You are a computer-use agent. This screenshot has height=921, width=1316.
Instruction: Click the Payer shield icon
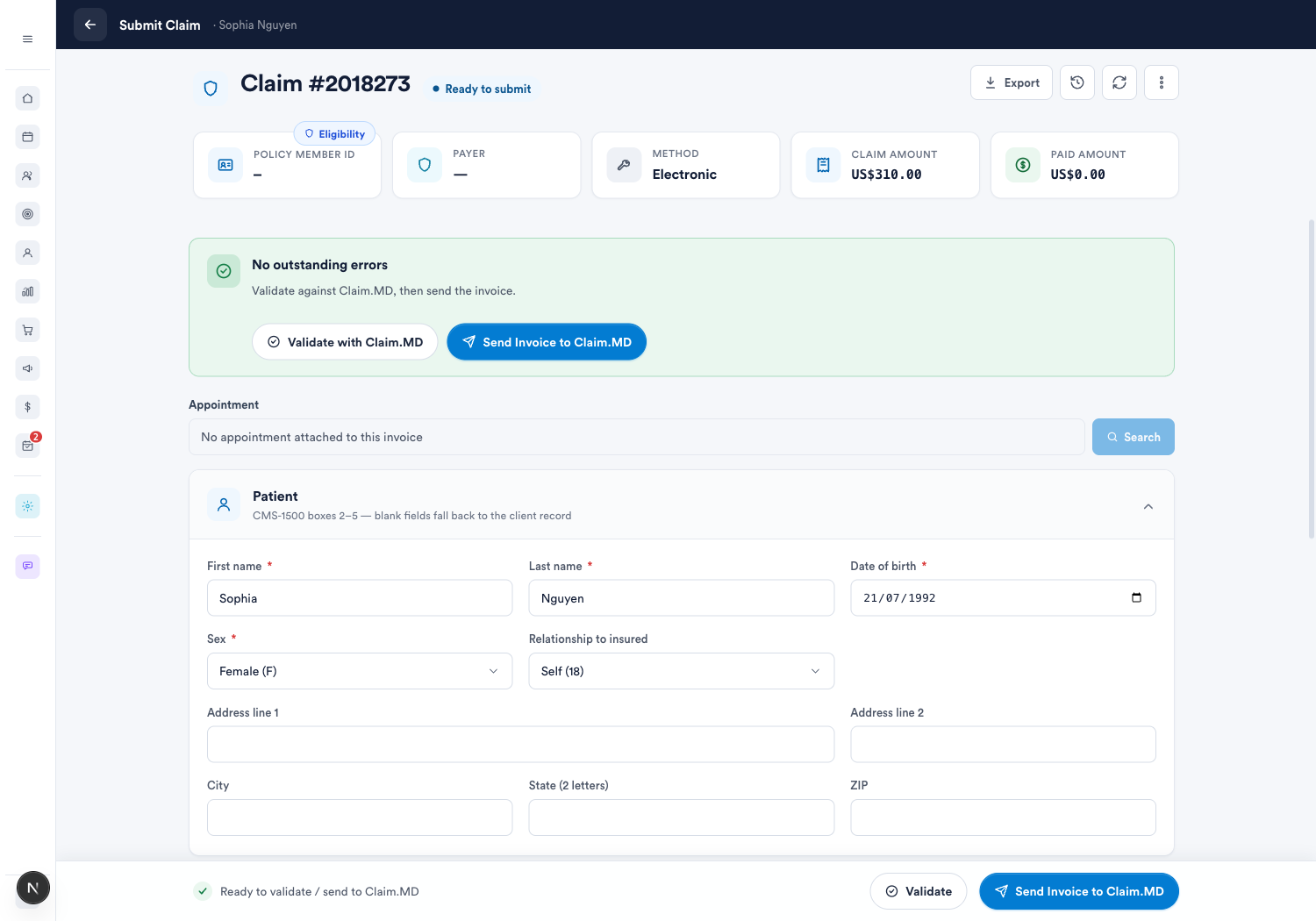[x=425, y=165]
